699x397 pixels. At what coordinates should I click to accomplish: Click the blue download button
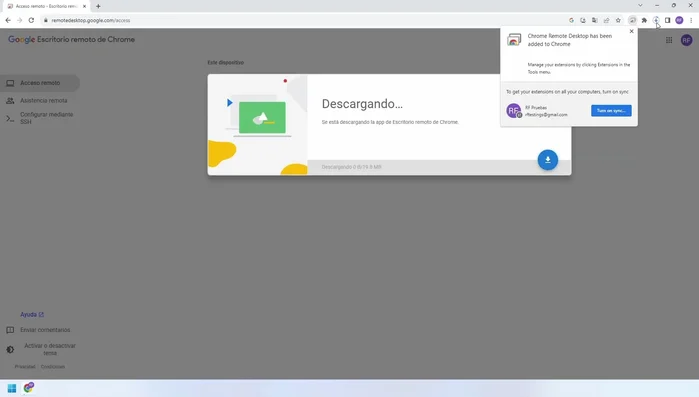[x=547, y=160]
